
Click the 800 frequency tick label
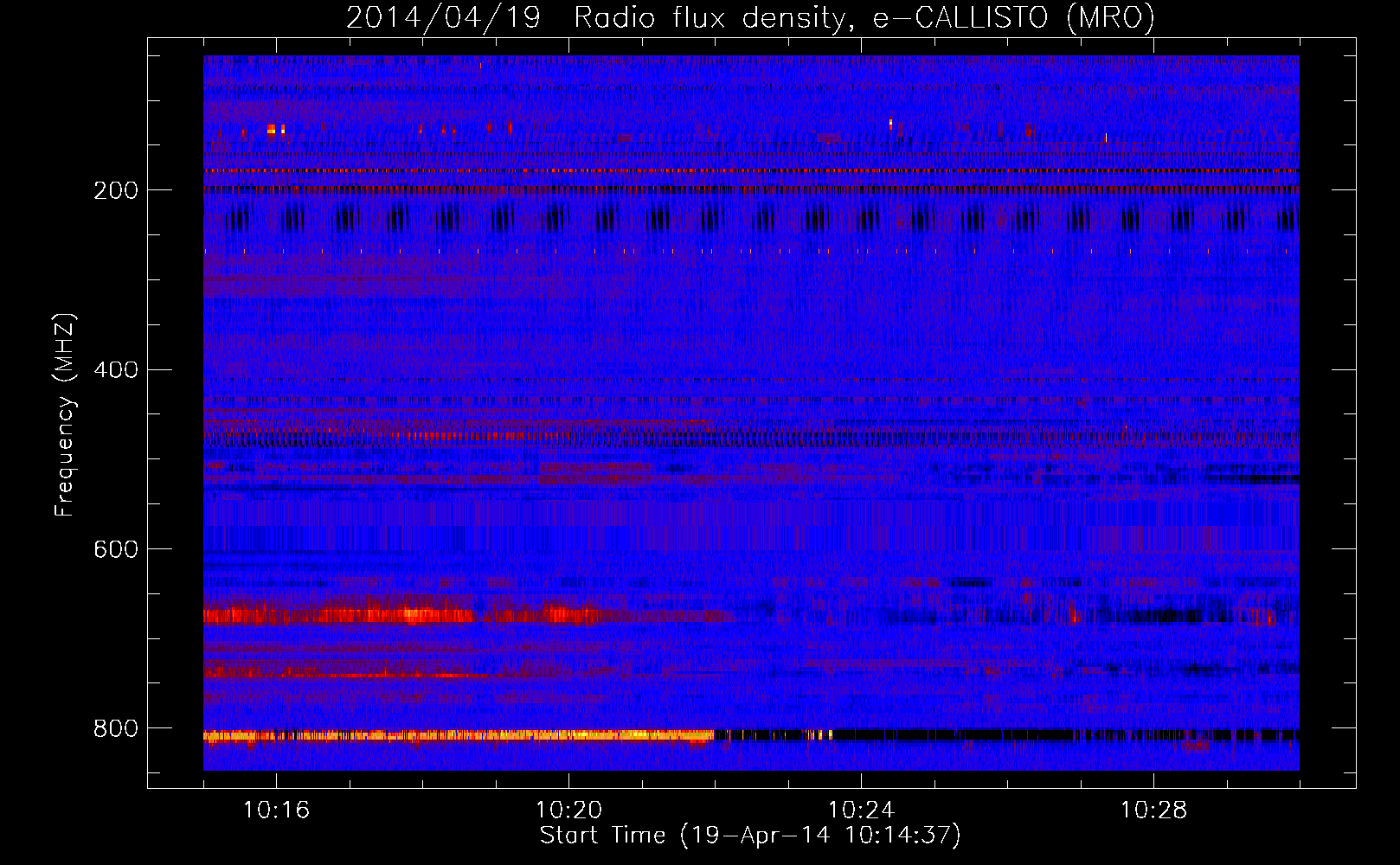[116, 728]
